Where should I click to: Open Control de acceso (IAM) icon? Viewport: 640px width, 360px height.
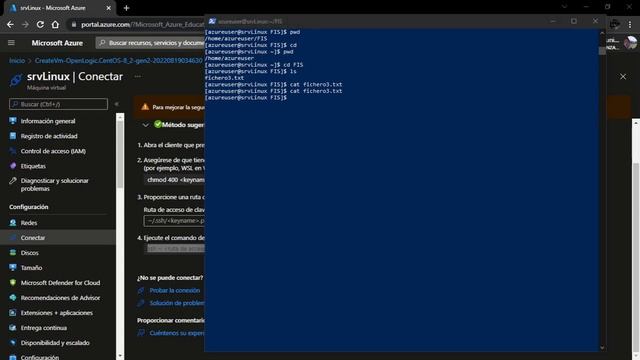tap(13, 151)
